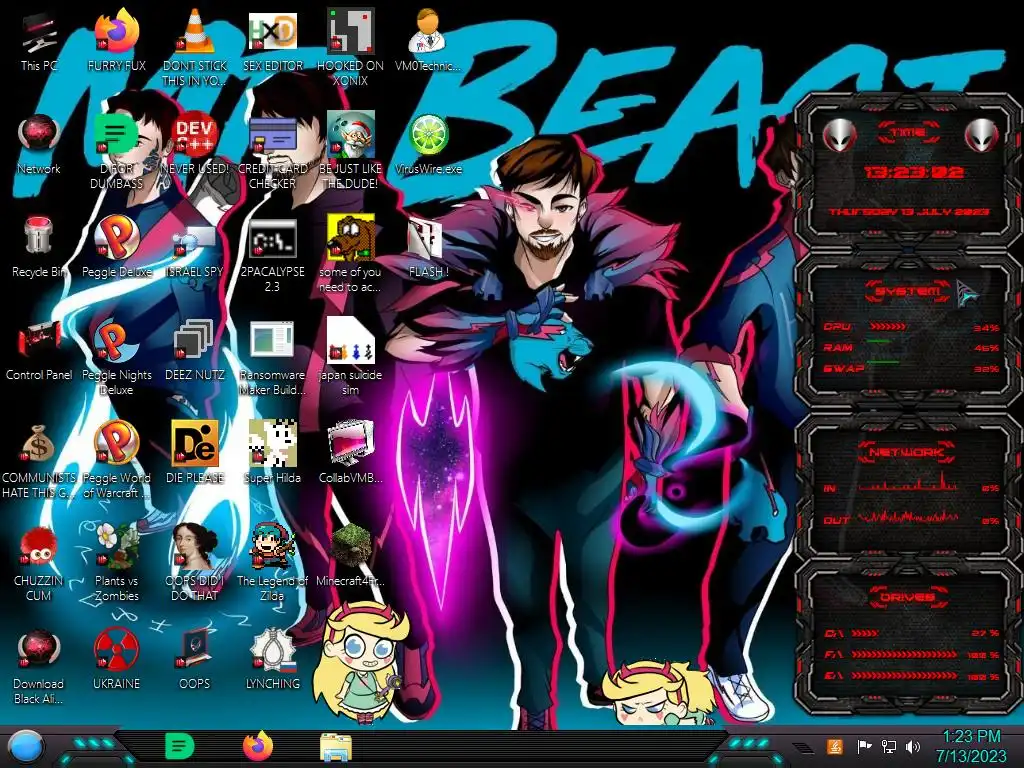Click the CPU usage bar in widget

pyautogui.click(x=888, y=326)
